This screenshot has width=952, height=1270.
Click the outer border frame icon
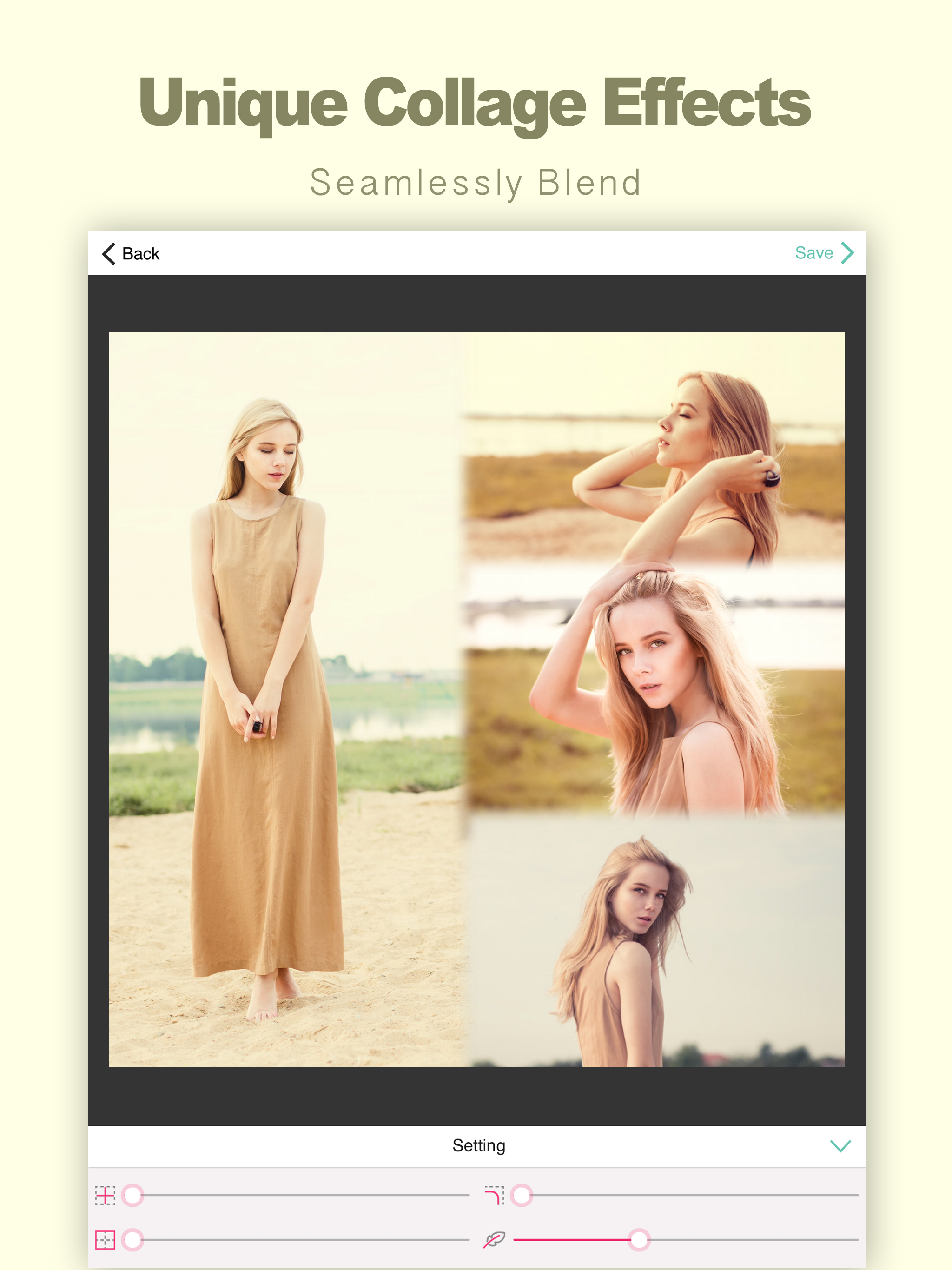[105, 1240]
